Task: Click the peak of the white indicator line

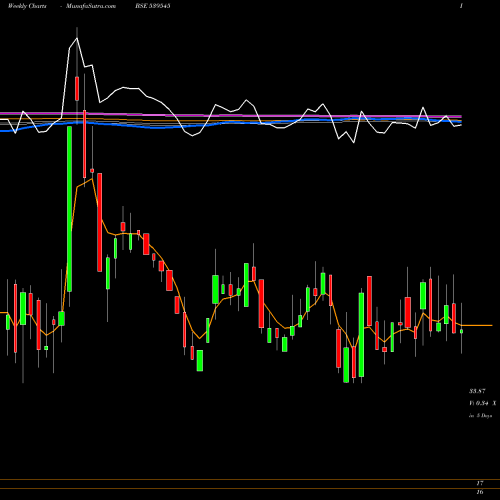Action: (77, 38)
